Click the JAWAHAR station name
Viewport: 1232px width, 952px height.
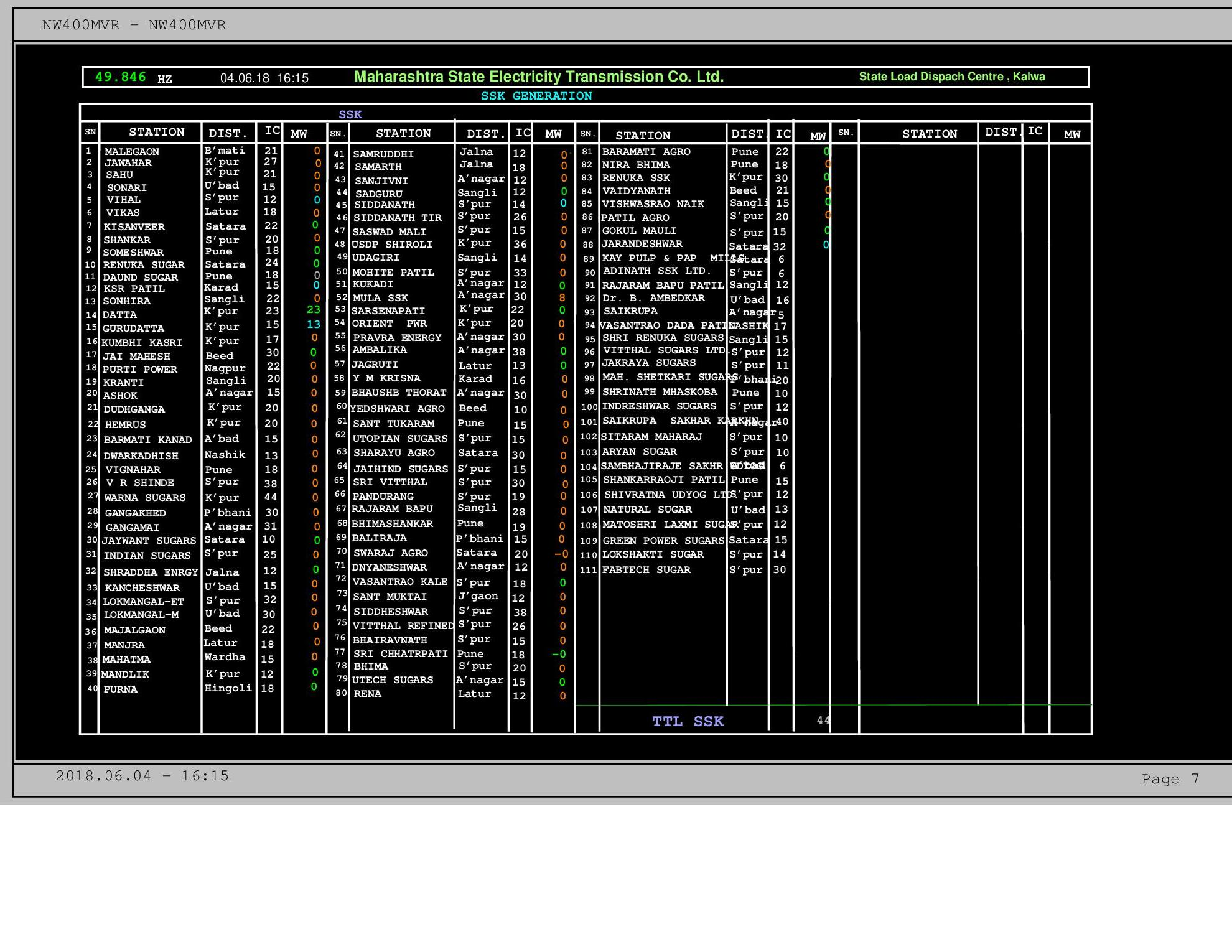pos(128,163)
